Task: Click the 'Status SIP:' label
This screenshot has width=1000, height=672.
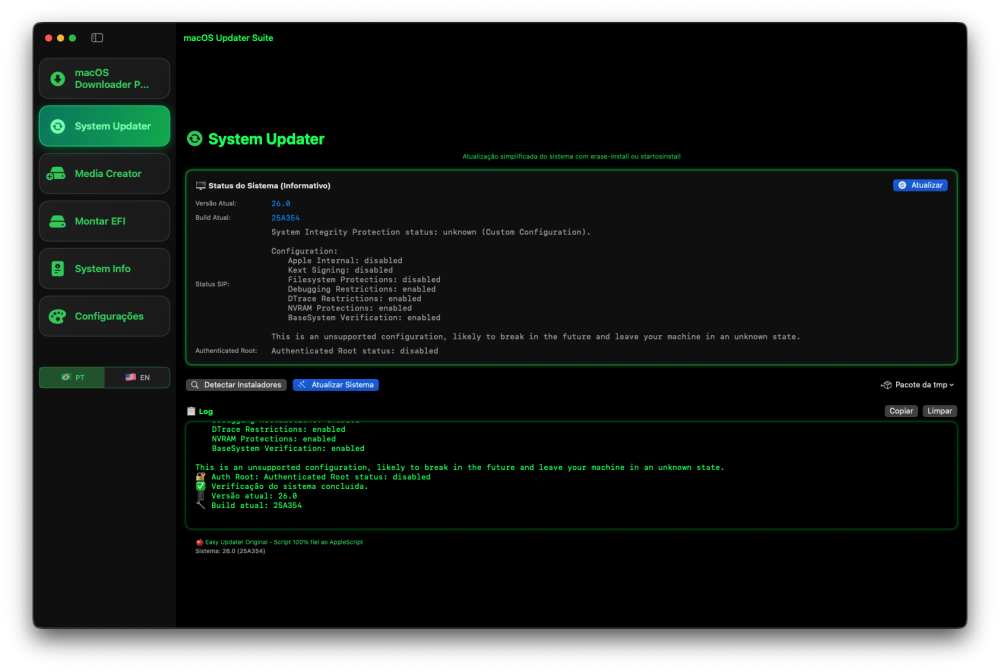Action: tap(212, 284)
